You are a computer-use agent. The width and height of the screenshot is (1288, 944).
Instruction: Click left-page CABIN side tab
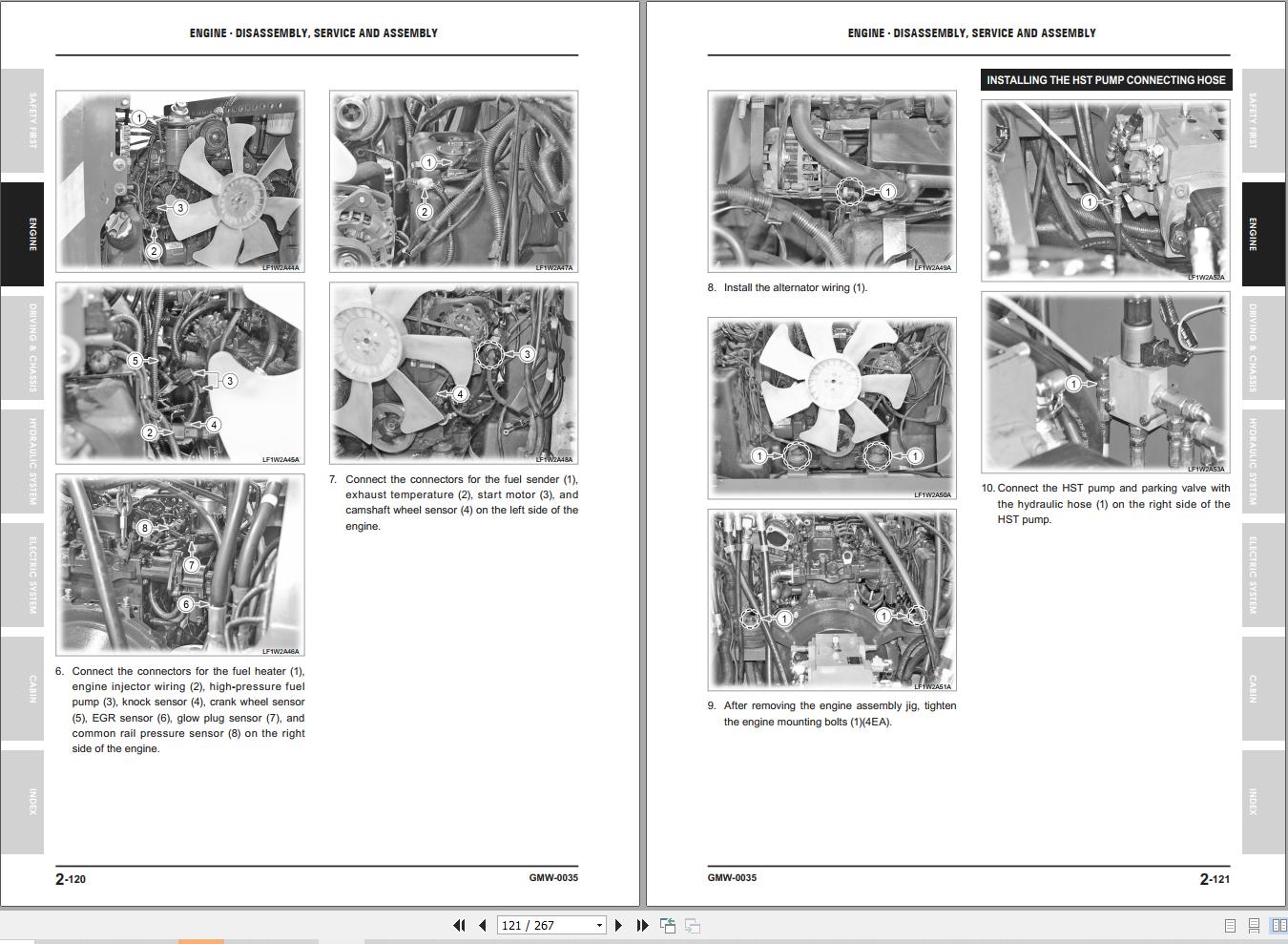(x=22, y=688)
